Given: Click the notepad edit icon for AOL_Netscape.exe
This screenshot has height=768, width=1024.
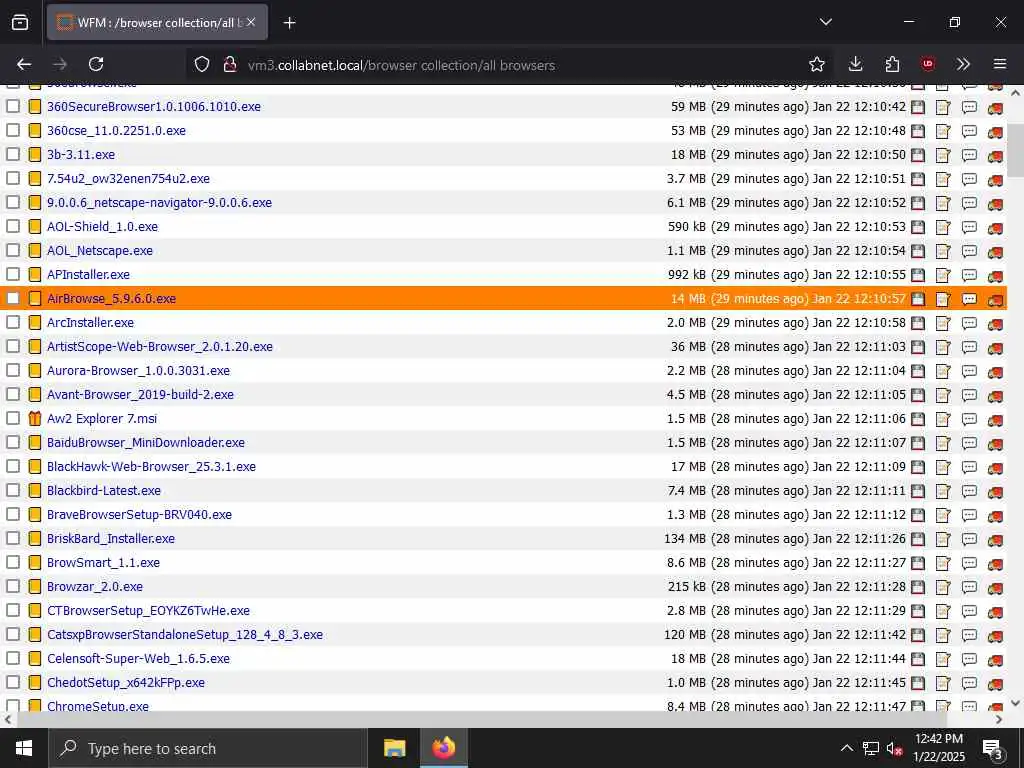Looking at the screenshot, I should [x=943, y=251].
